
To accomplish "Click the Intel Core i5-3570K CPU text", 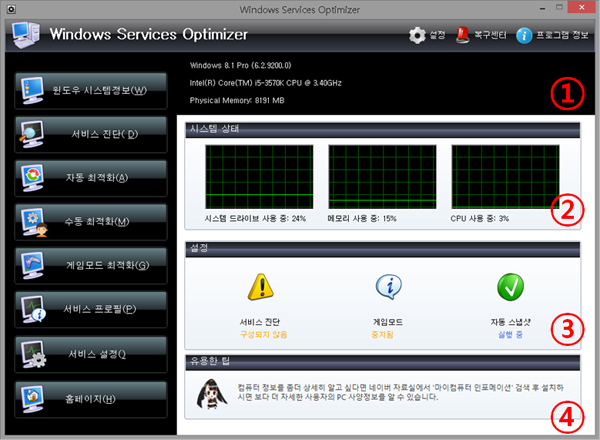I will (266, 83).
